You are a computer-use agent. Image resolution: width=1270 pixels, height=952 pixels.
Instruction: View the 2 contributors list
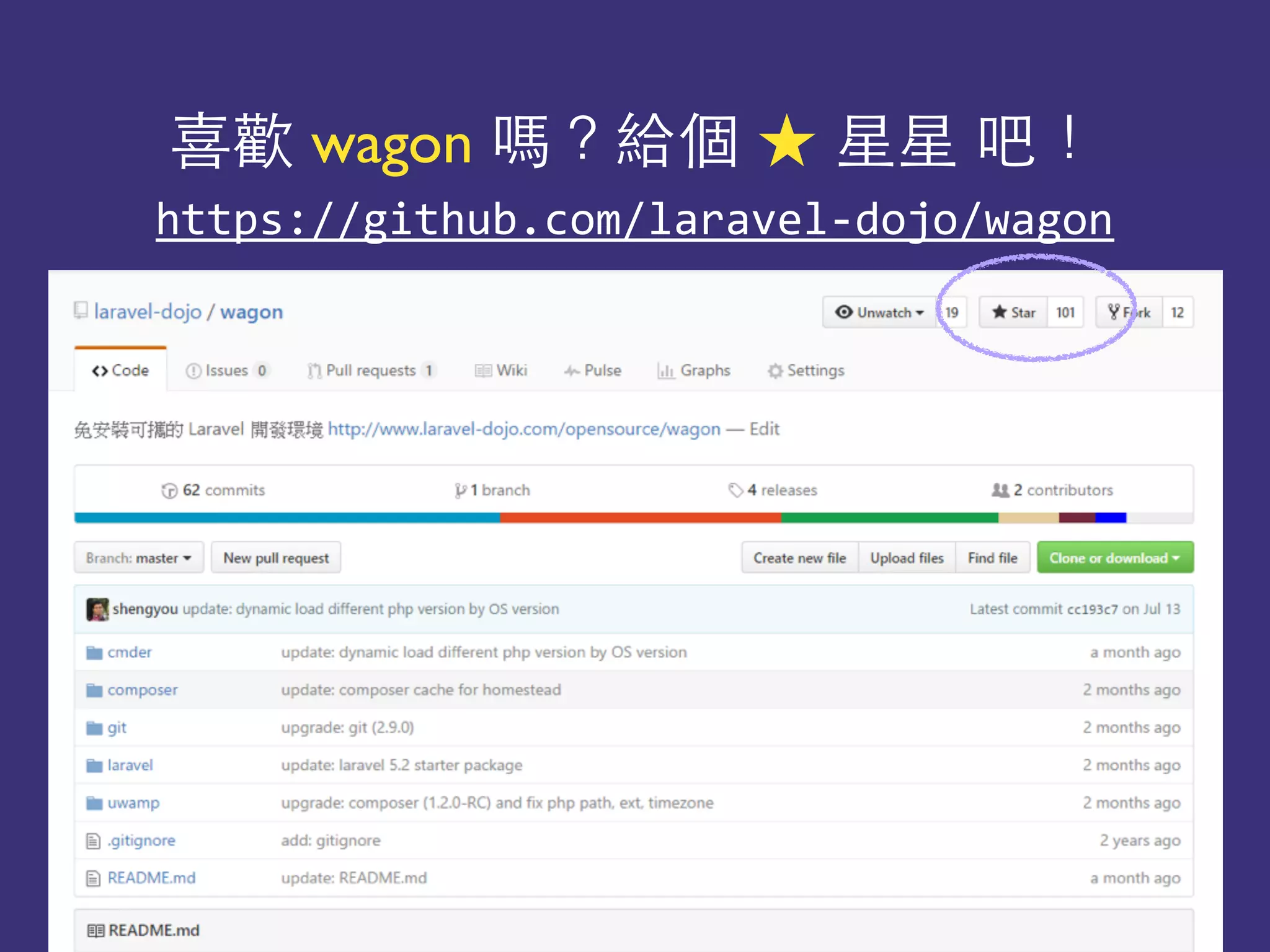click(1052, 490)
